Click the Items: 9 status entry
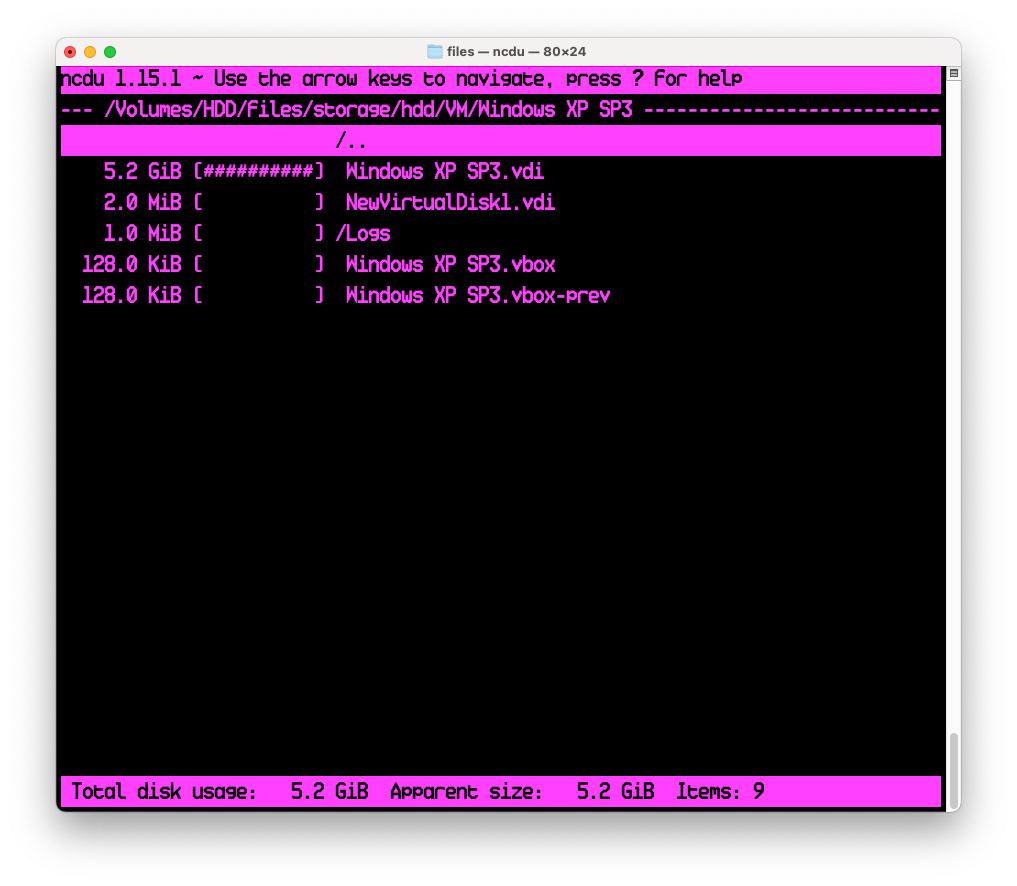 tap(721, 791)
